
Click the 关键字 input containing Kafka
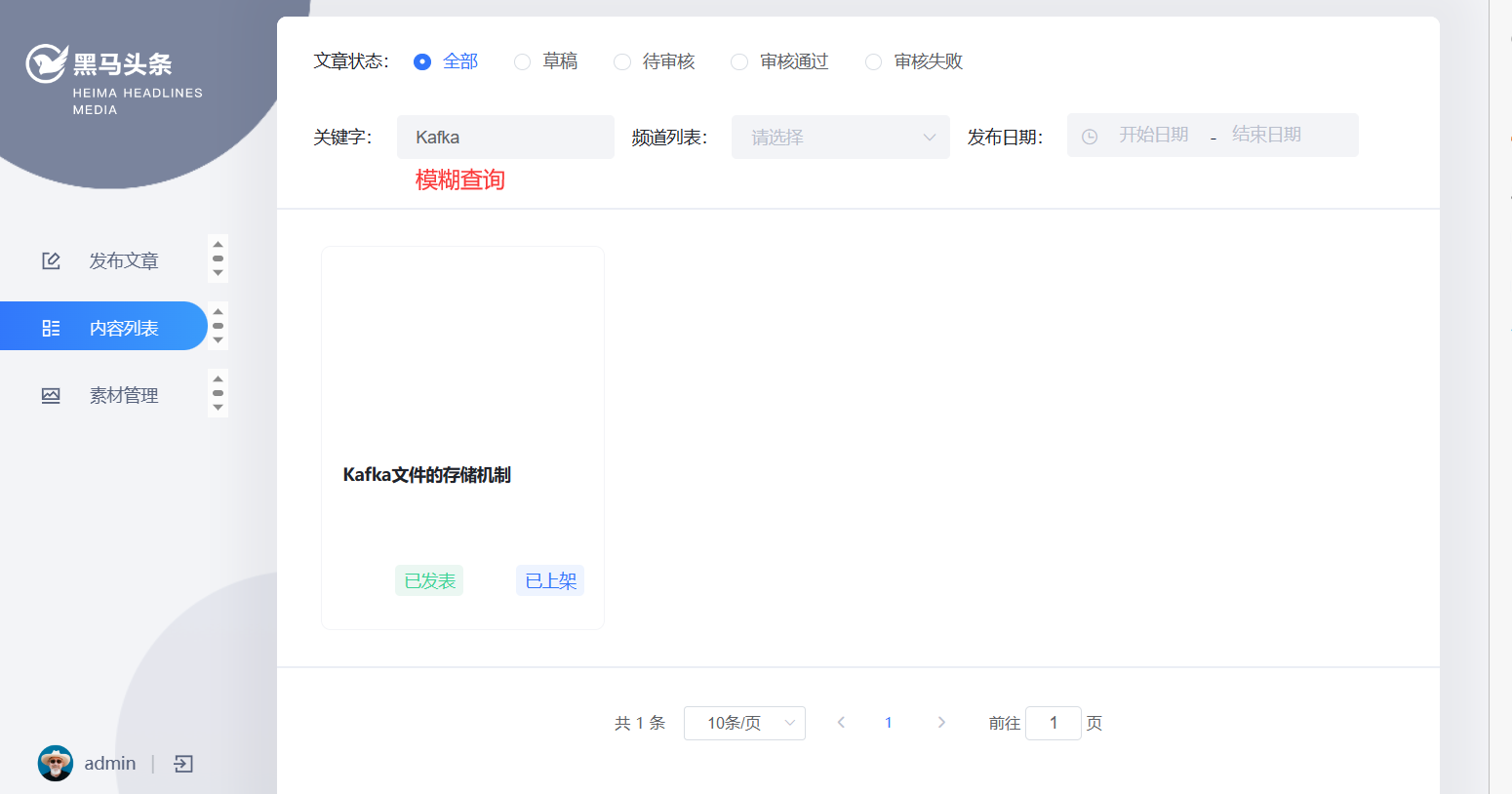[x=505, y=138]
